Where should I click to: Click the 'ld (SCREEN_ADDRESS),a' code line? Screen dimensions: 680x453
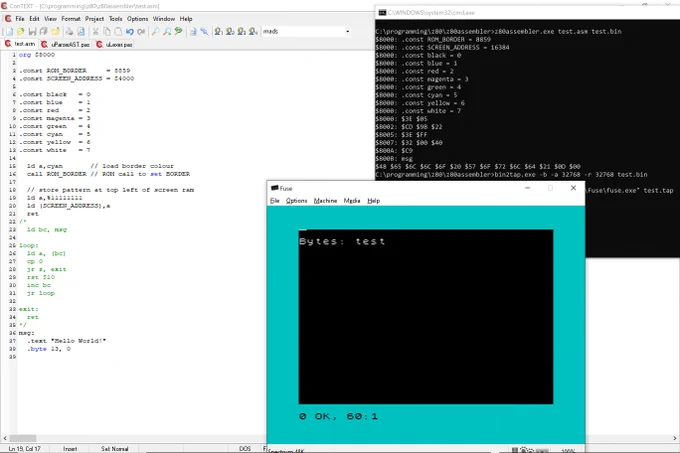coord(69,206)
